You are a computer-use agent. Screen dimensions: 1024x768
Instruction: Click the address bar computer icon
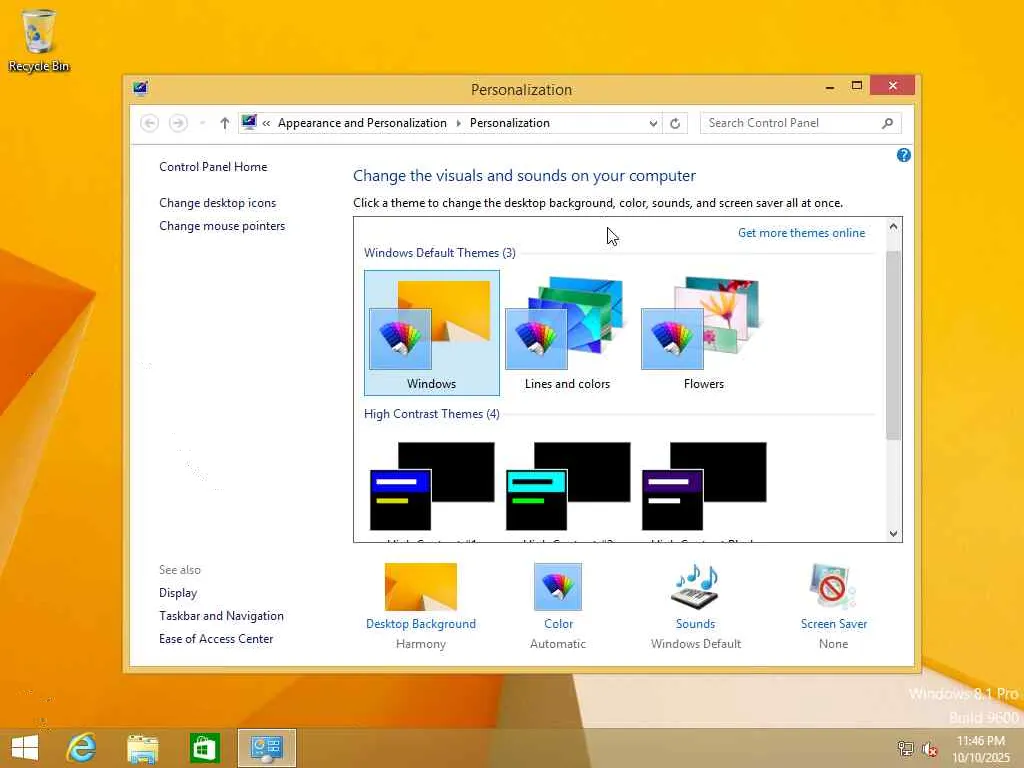(249, 122)
